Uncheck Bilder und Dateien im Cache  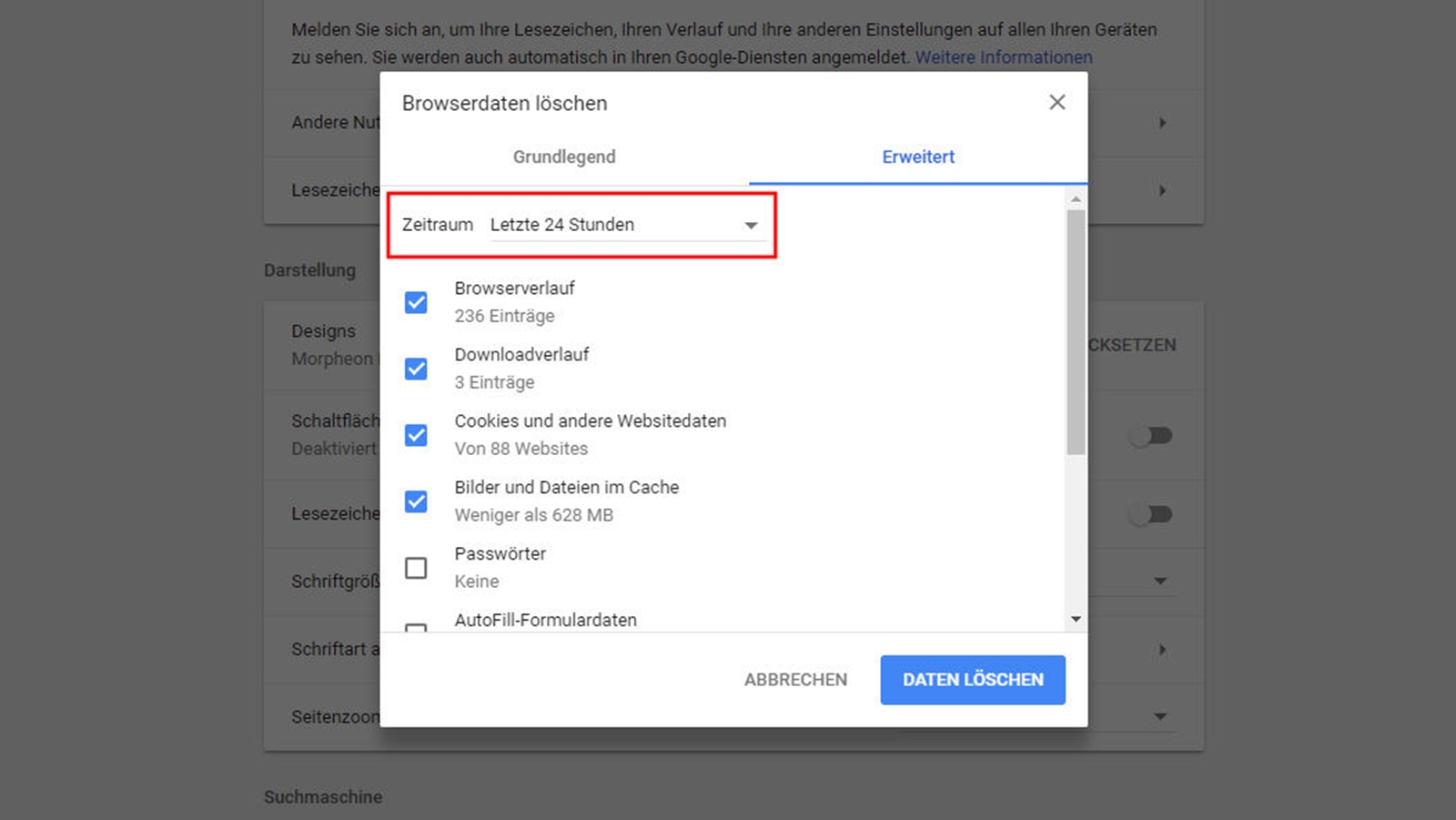[416, 501]
